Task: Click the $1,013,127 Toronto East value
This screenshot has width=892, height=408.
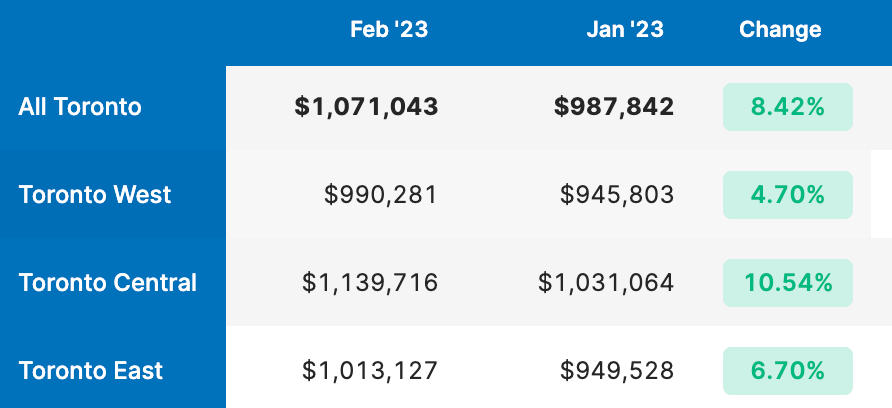Action: tap(370, 371)
